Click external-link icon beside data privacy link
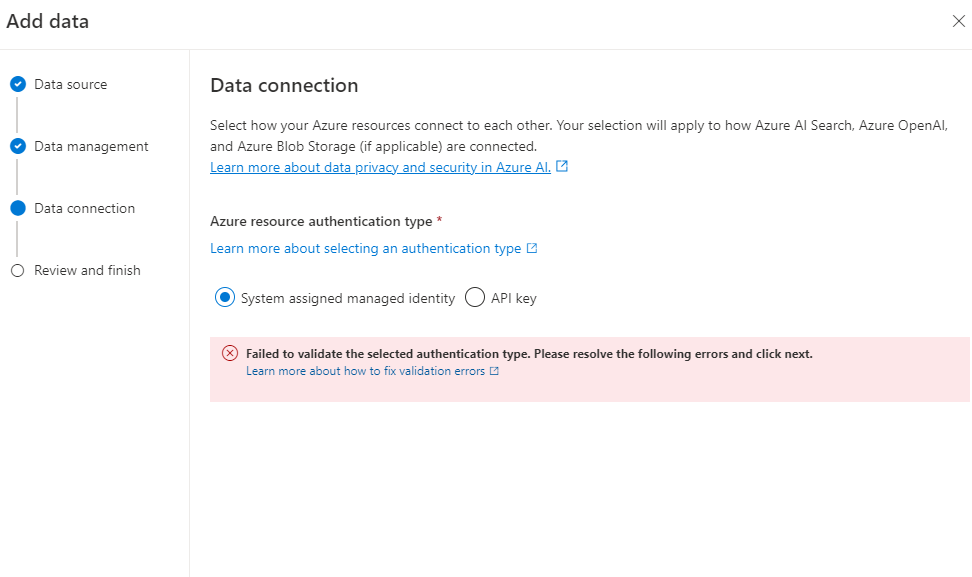This screenshot has height=577, width=972. coord(562,167)
